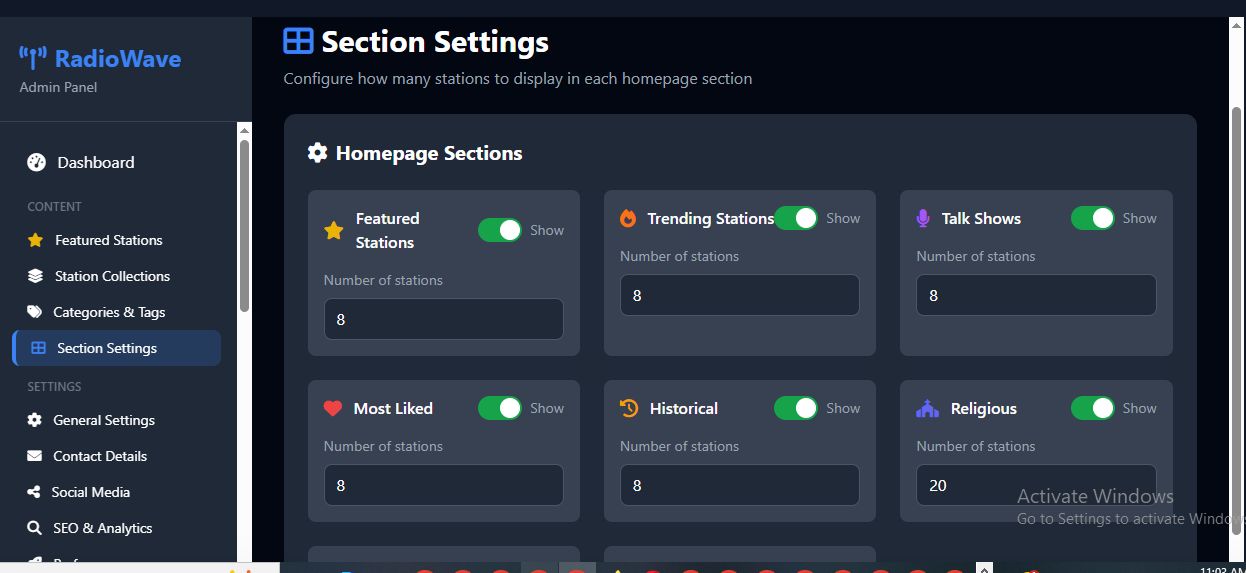The width and height of the screenshot is (1246, 573).
Task: Open the Contact Details settings page
Action: tap(100, 456)
